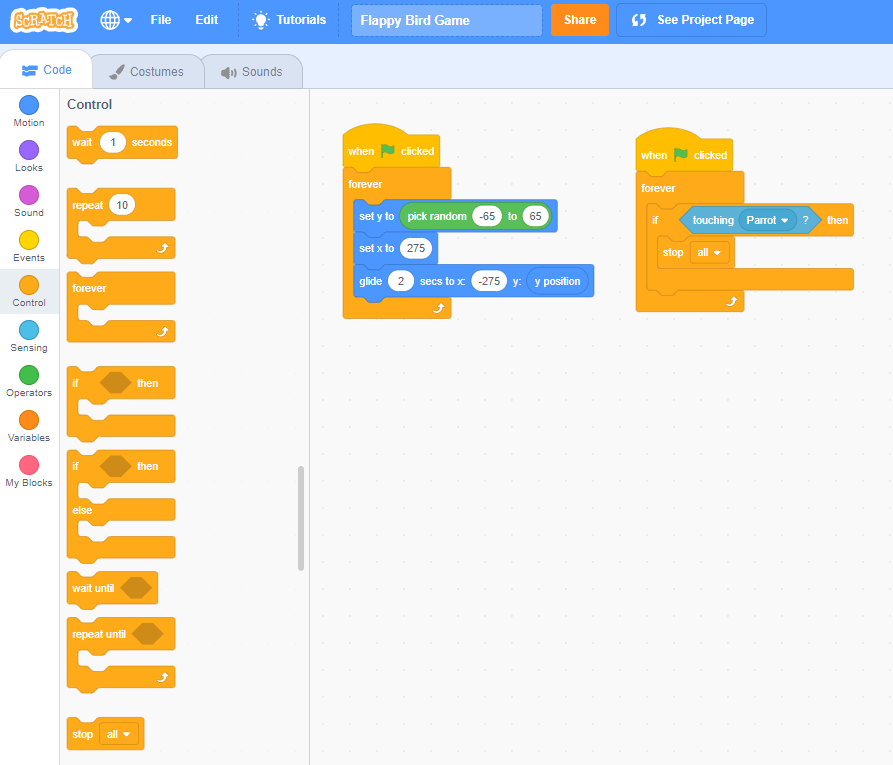Viewport: 893px width, 765px height.
Task: Choose the Sound block category
Action: (x=29, y=195)
